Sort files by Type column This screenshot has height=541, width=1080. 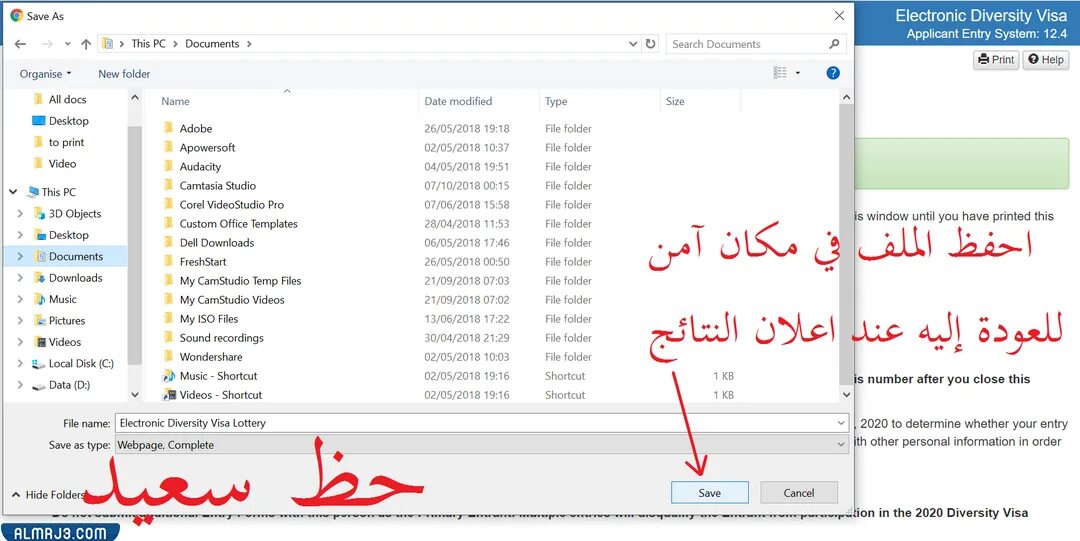pyautogui.click(x=556, y=101)
